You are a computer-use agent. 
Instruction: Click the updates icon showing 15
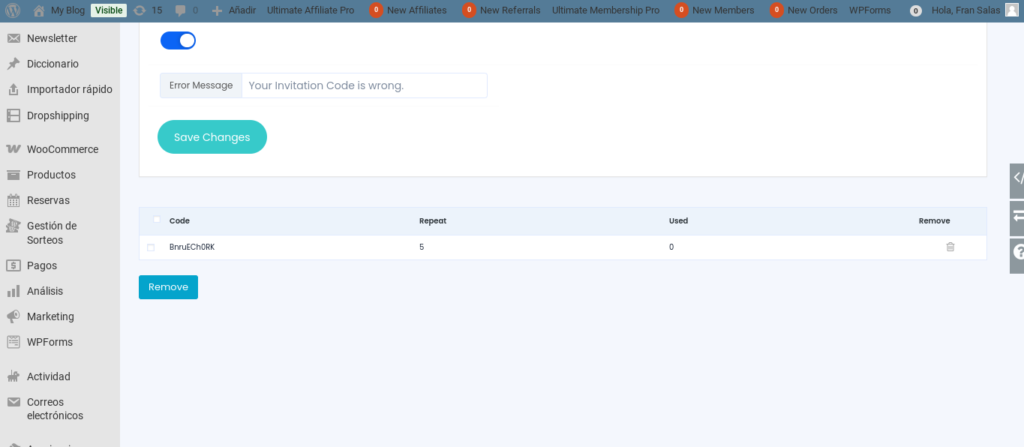tap(139, 10)
